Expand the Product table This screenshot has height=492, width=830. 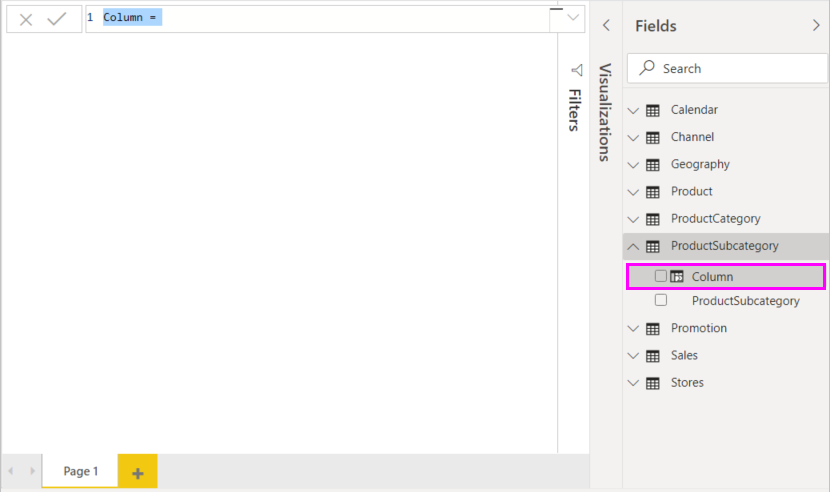tap(634, 192)
